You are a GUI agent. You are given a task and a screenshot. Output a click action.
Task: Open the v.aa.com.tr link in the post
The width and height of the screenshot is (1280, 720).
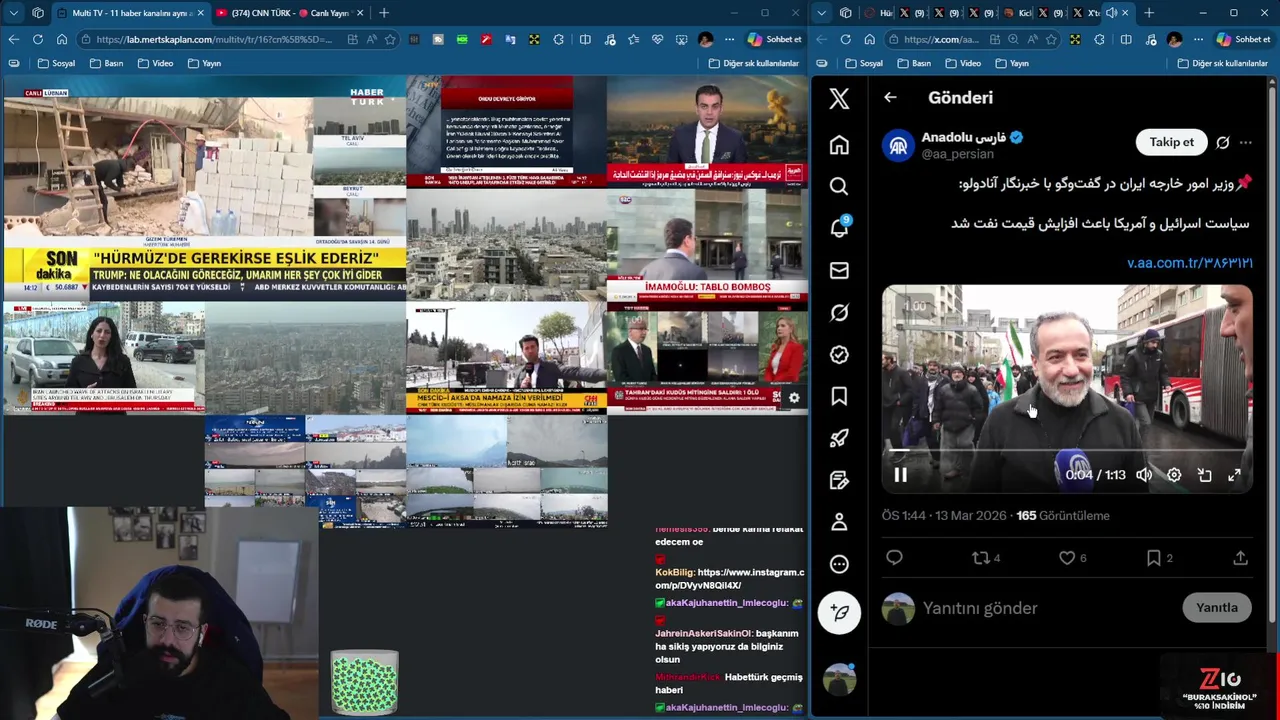click(x=1190, y=263)
